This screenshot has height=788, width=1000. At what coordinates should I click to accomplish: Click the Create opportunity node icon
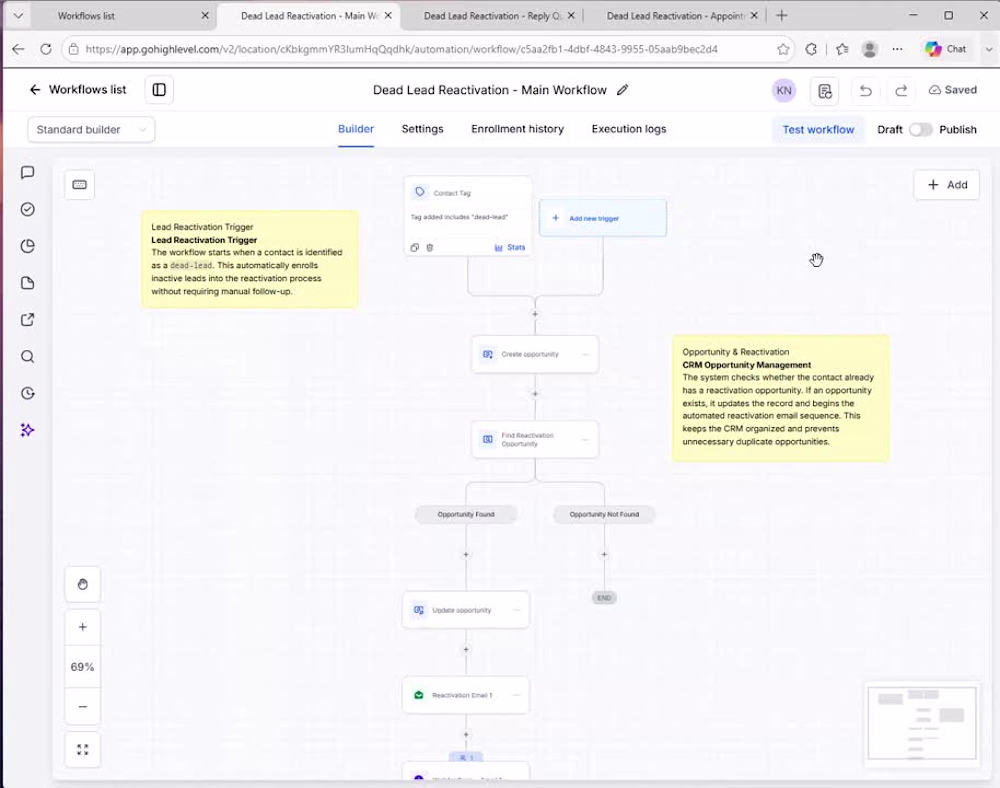[488, 354]
